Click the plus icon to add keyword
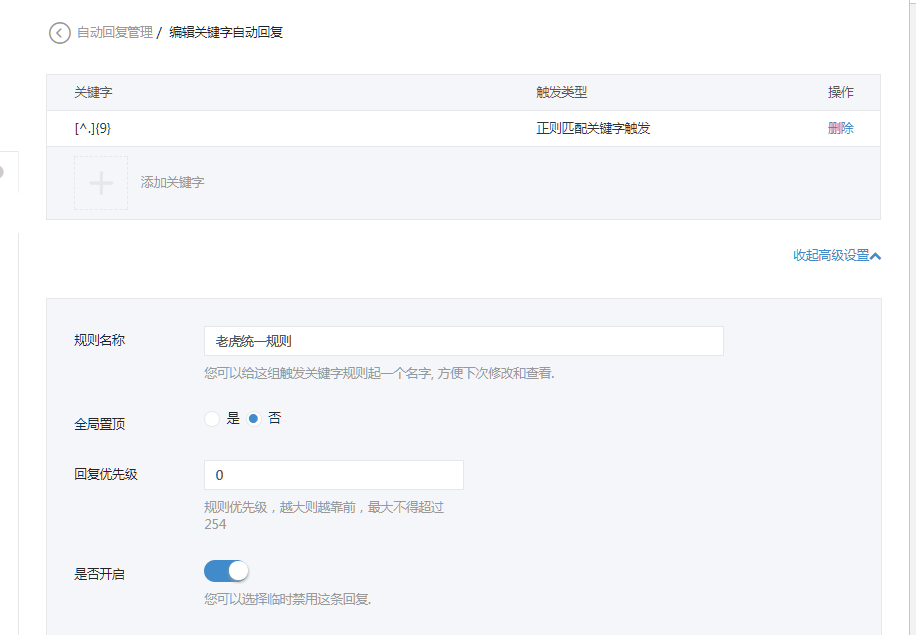 click(101, 183)
